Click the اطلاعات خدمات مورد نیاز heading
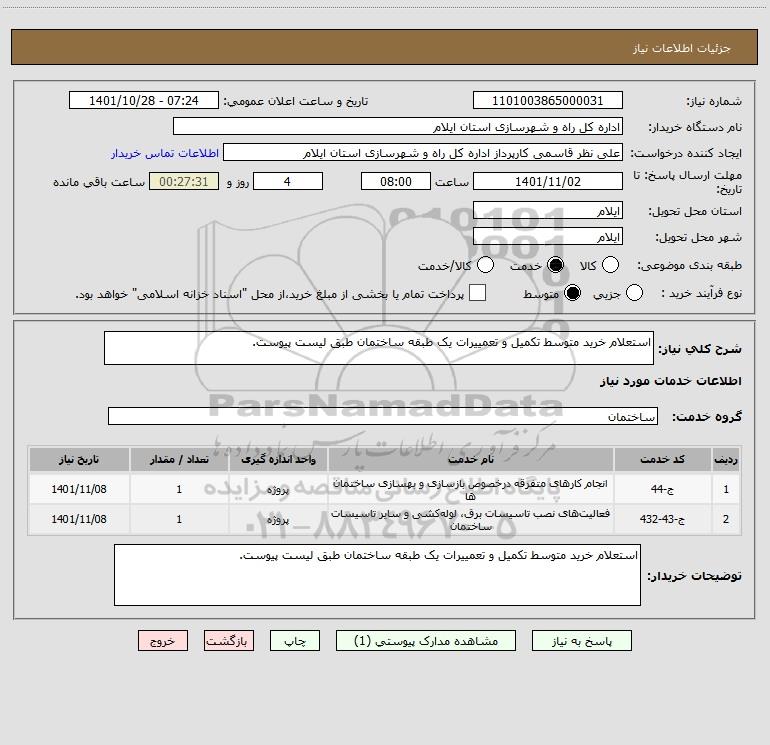This screenshot has width=770, height=745. (x=670, y=381)
